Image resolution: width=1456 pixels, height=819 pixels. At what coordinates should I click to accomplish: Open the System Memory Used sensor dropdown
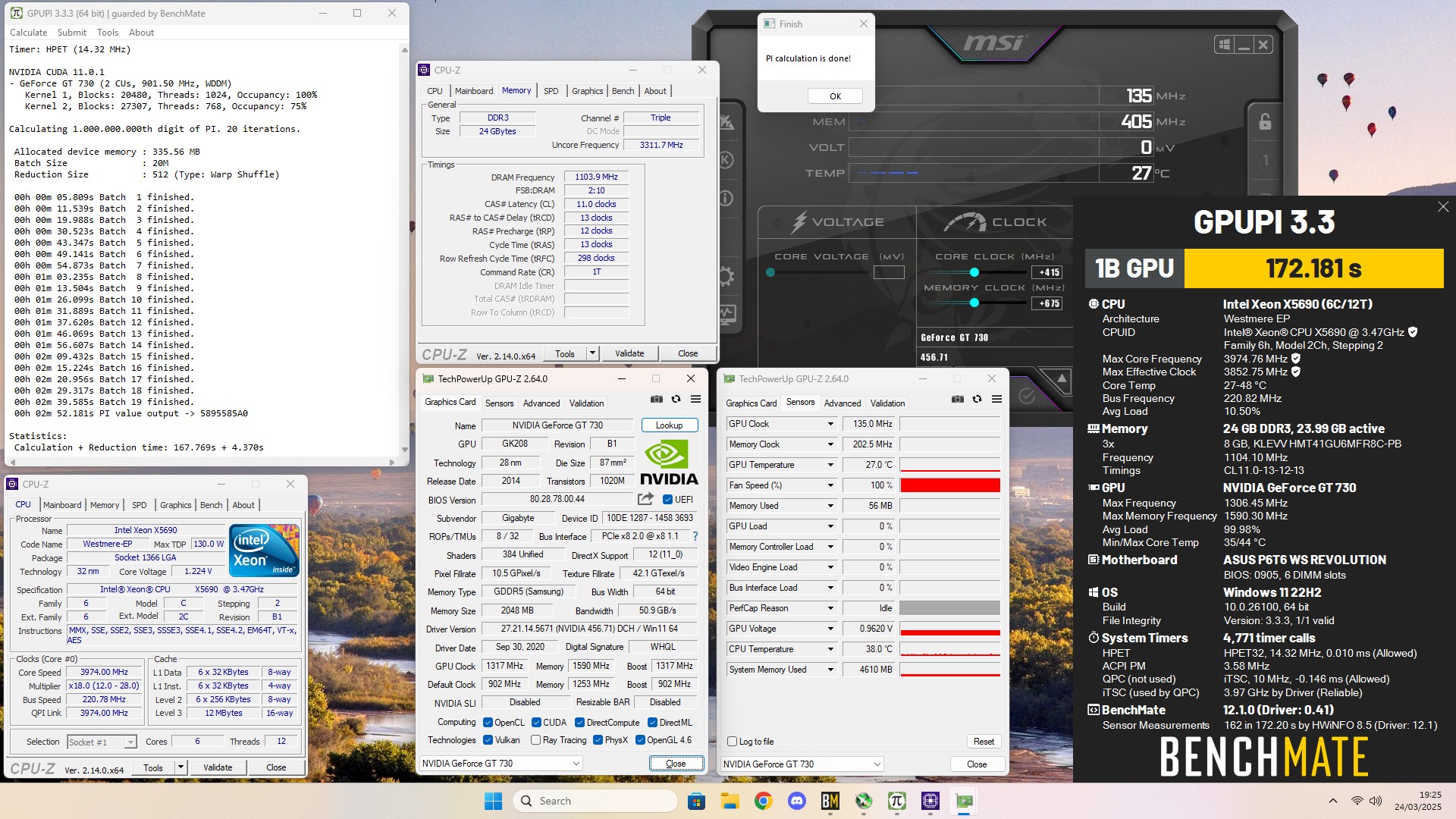tap(830, 670)
